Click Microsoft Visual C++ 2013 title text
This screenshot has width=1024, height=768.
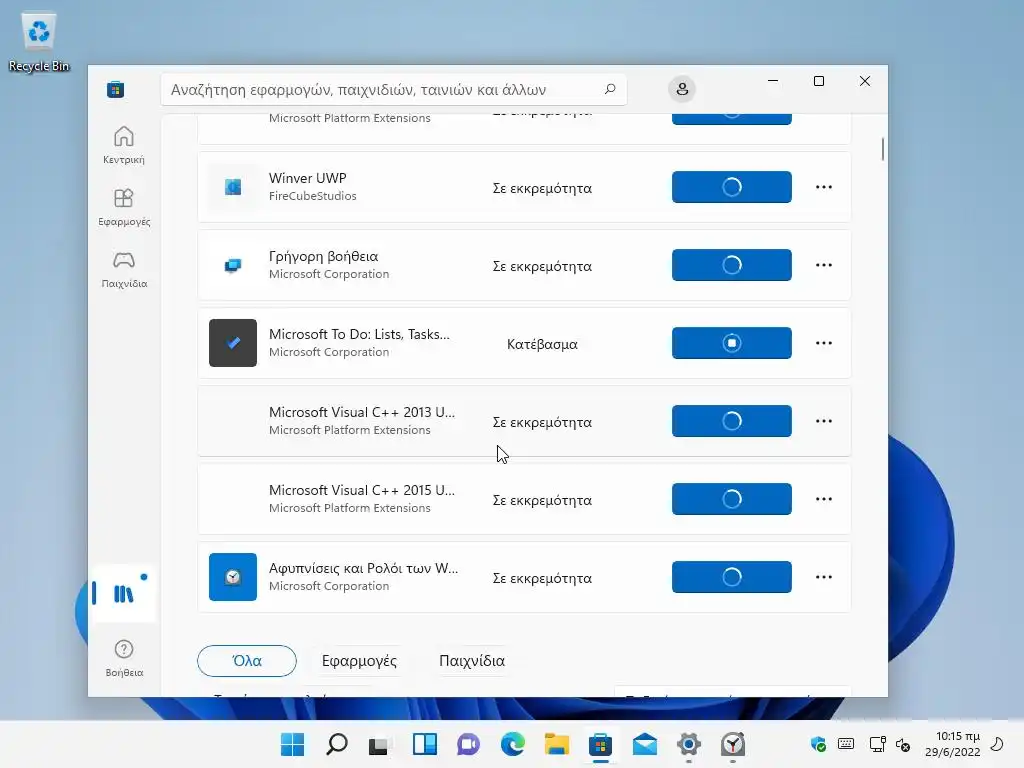click(362, 412)
